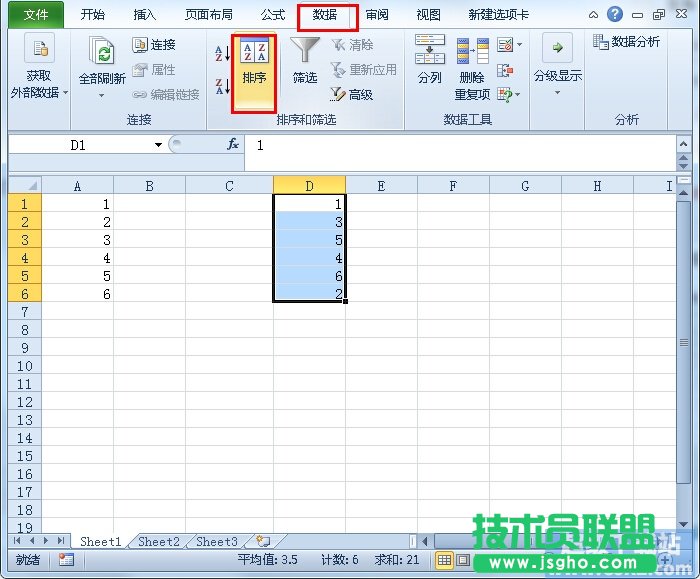Click the Insert Worksheet tab icon

(263, 542)
